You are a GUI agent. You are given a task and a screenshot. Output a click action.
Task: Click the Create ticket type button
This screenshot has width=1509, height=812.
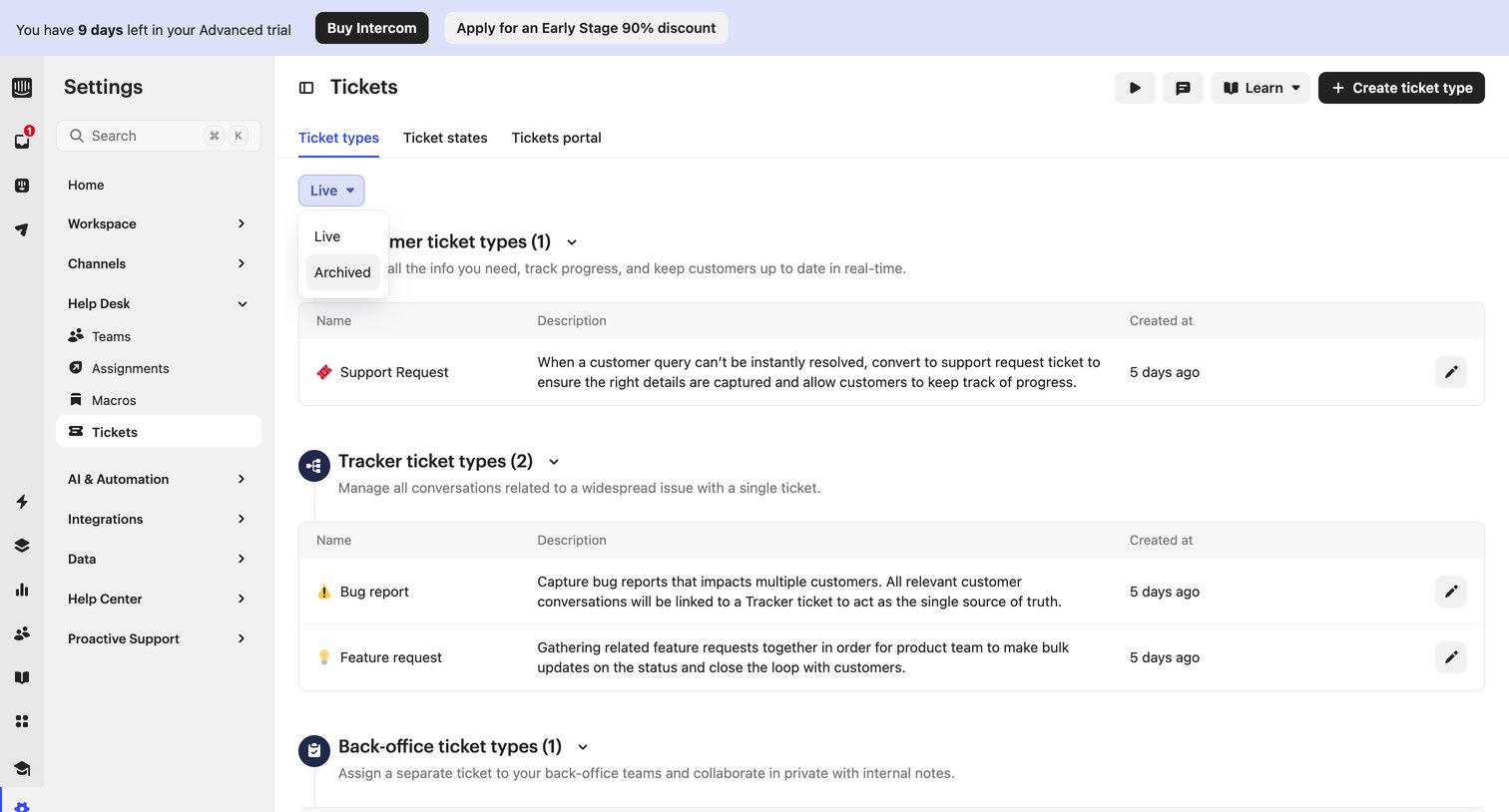click(1401, 88)
